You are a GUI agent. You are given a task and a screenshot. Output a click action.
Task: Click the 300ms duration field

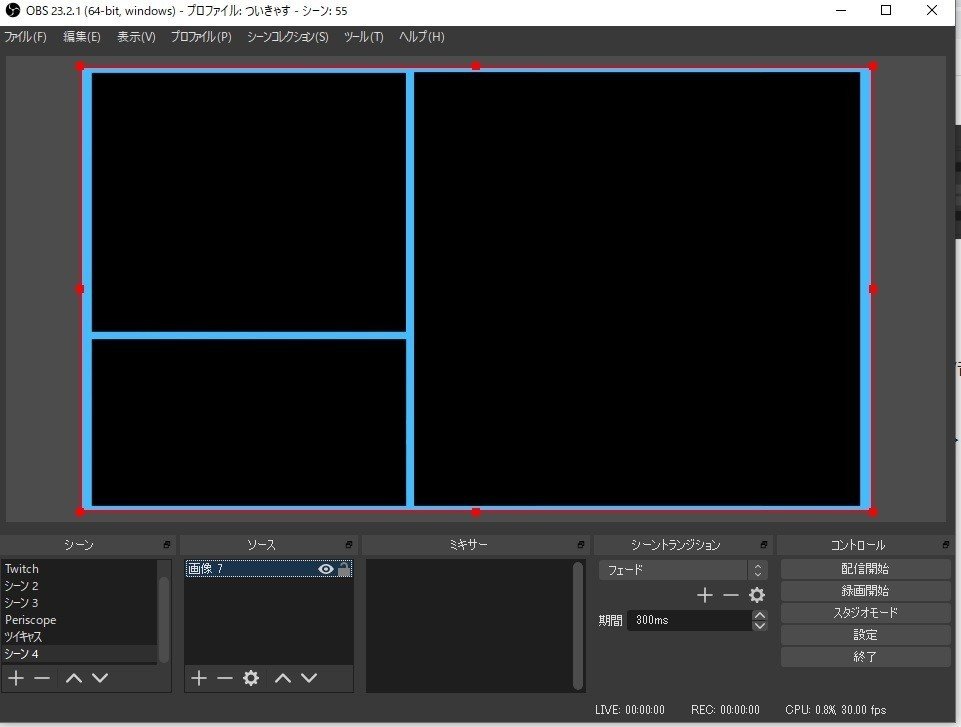pos(689,620)
